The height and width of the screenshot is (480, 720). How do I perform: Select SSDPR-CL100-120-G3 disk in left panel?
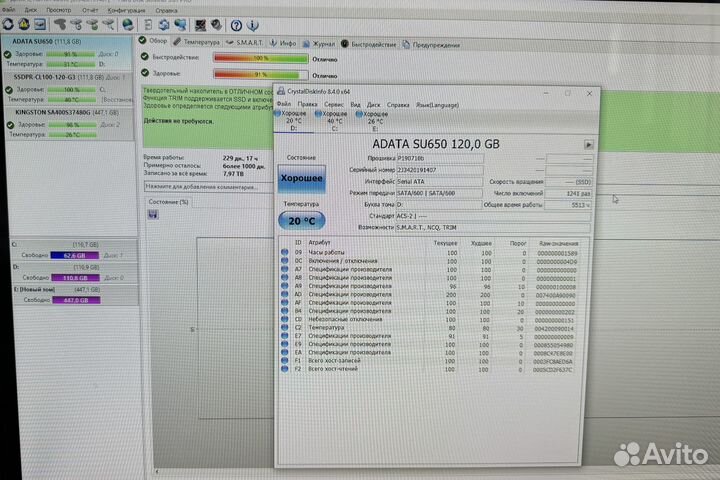click(68, 87)
